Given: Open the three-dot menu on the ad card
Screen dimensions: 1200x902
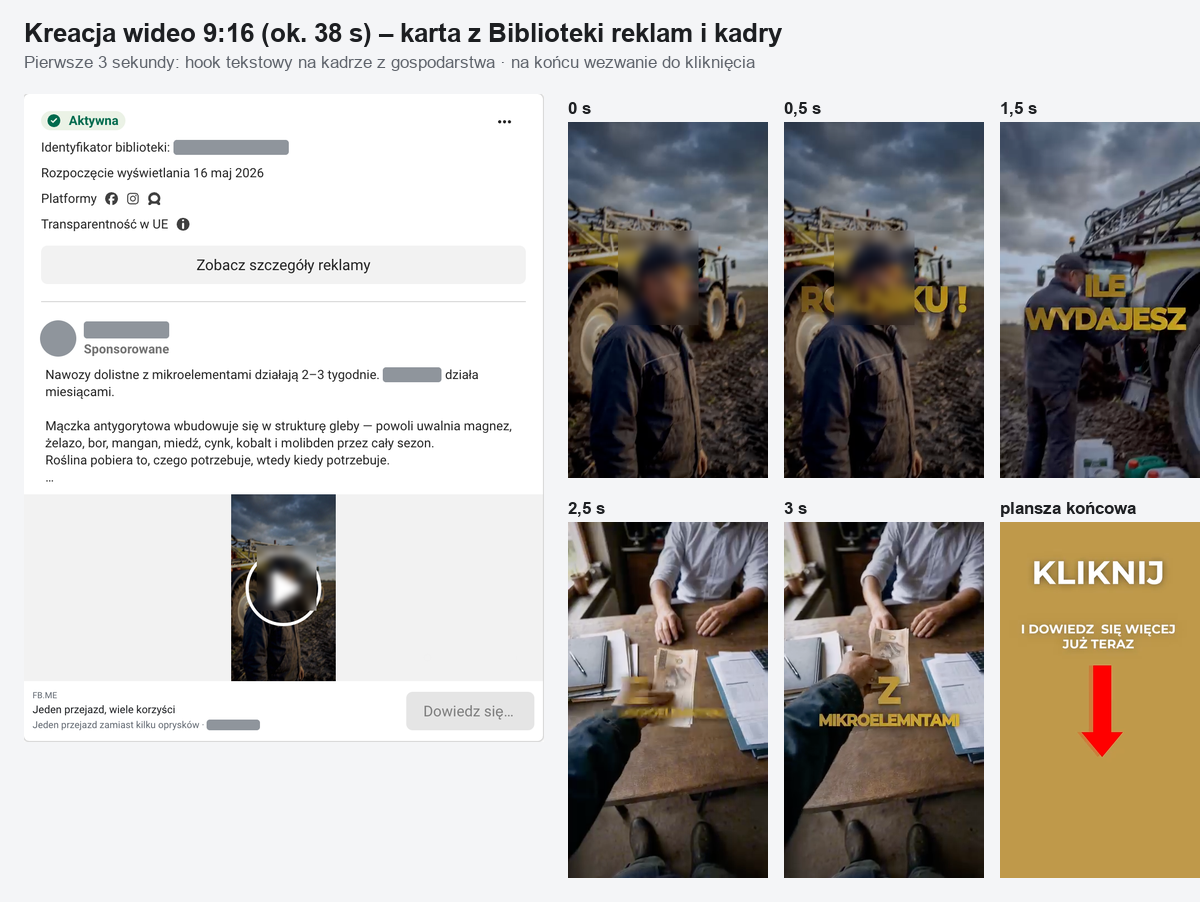Looking at the screenshot, I should (504, 122).
